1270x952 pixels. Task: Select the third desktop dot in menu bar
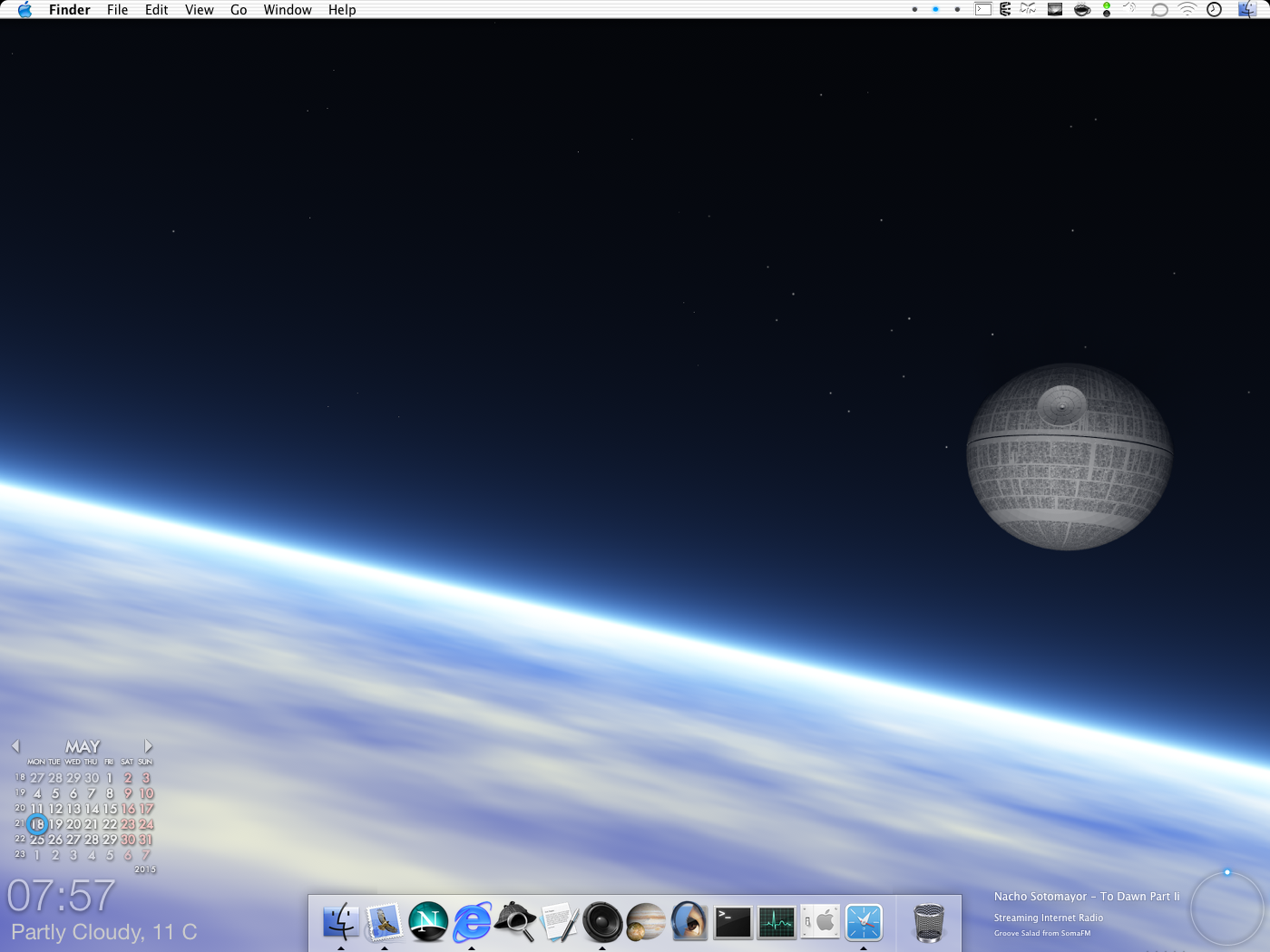(957, 9)
